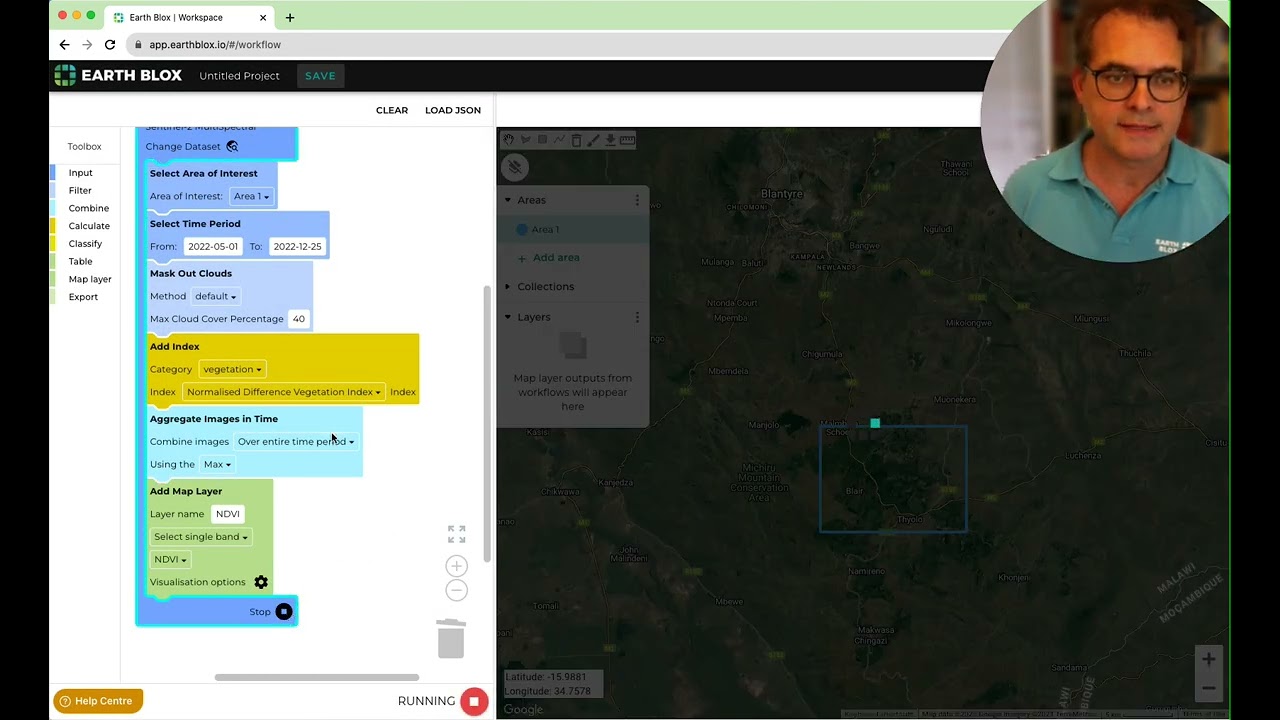The width and height of the screenshot is (1280, 720).
Task: Expand the Collections section
Action: point(507,287)
